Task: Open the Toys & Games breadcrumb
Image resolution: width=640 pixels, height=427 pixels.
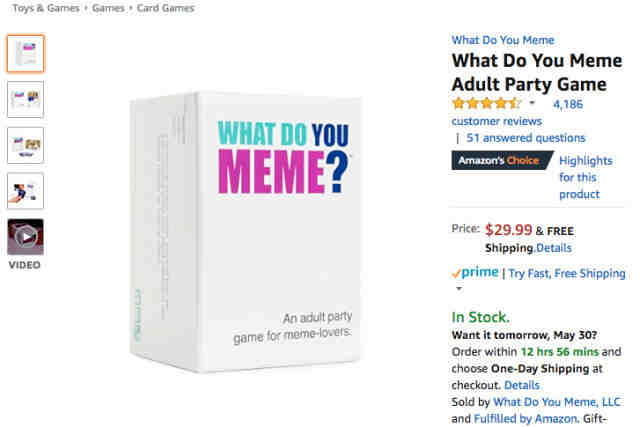Action: [46, 8]
